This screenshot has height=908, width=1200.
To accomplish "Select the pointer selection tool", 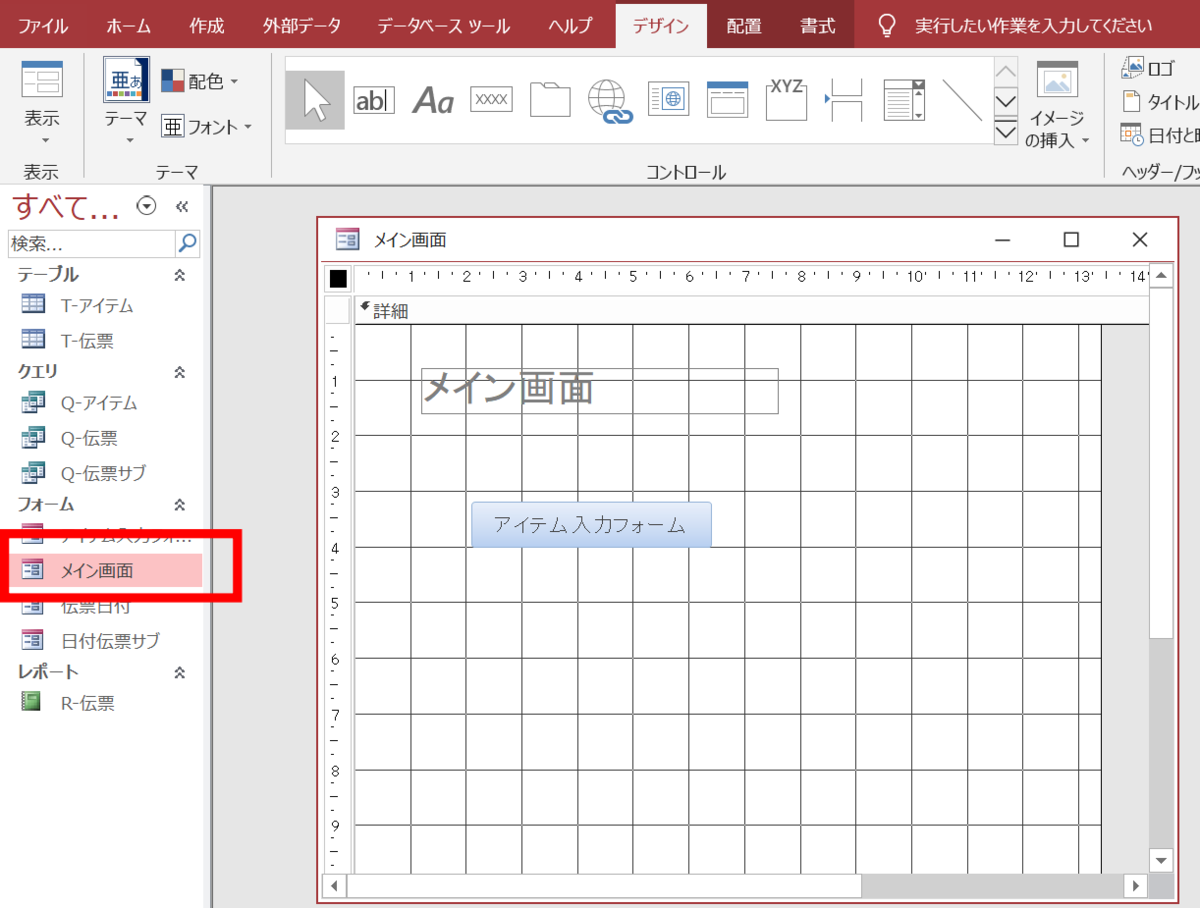I will point(315,100).
